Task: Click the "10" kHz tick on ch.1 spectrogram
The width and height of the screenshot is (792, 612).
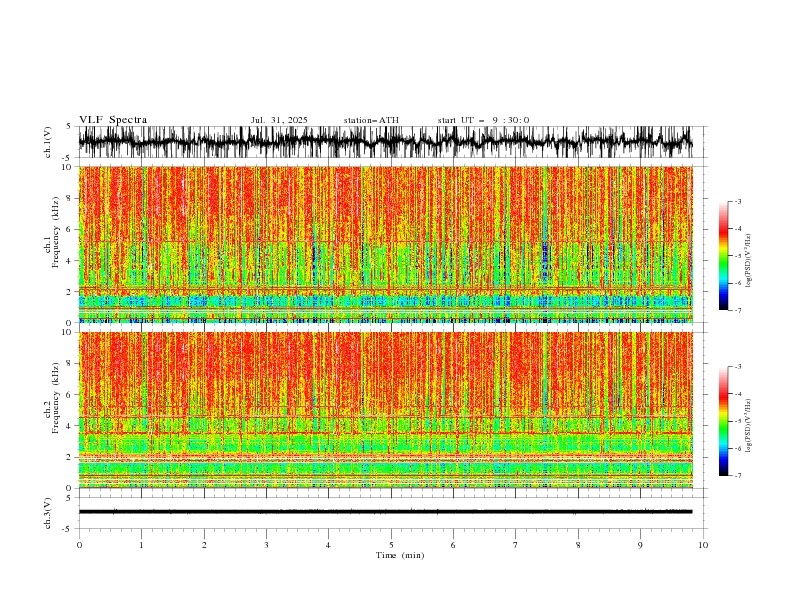Action: click(68, 167)
